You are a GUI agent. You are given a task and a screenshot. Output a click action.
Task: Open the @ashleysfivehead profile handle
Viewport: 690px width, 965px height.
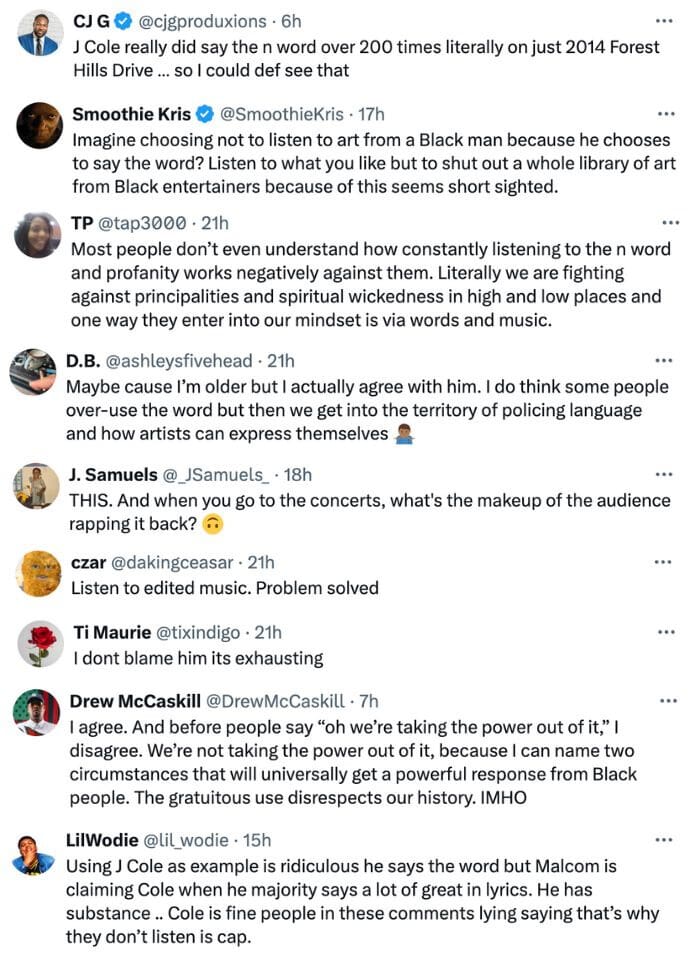click(x=179, y=361)
